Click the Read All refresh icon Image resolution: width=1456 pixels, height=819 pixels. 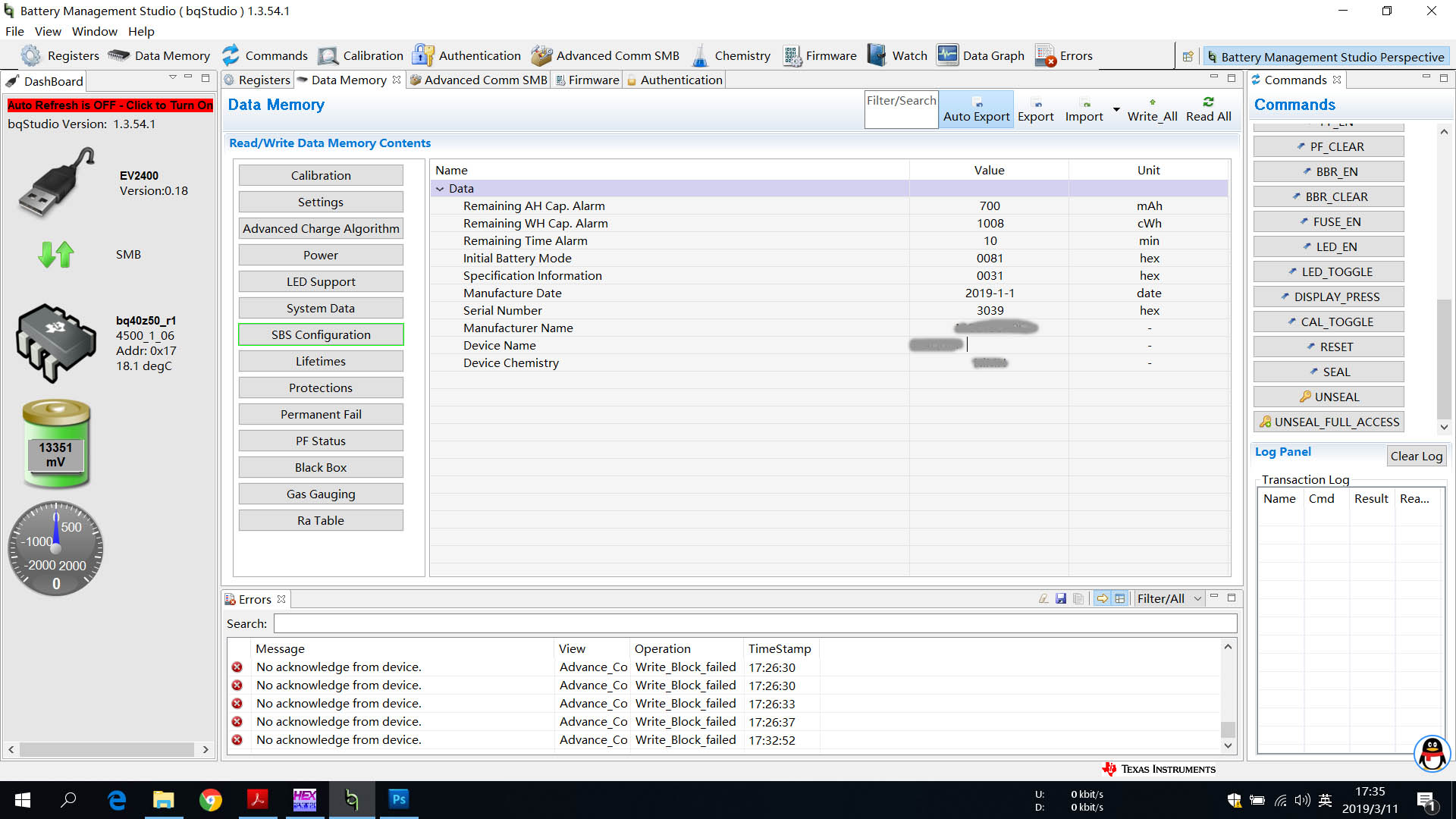tap(1208, 102)
